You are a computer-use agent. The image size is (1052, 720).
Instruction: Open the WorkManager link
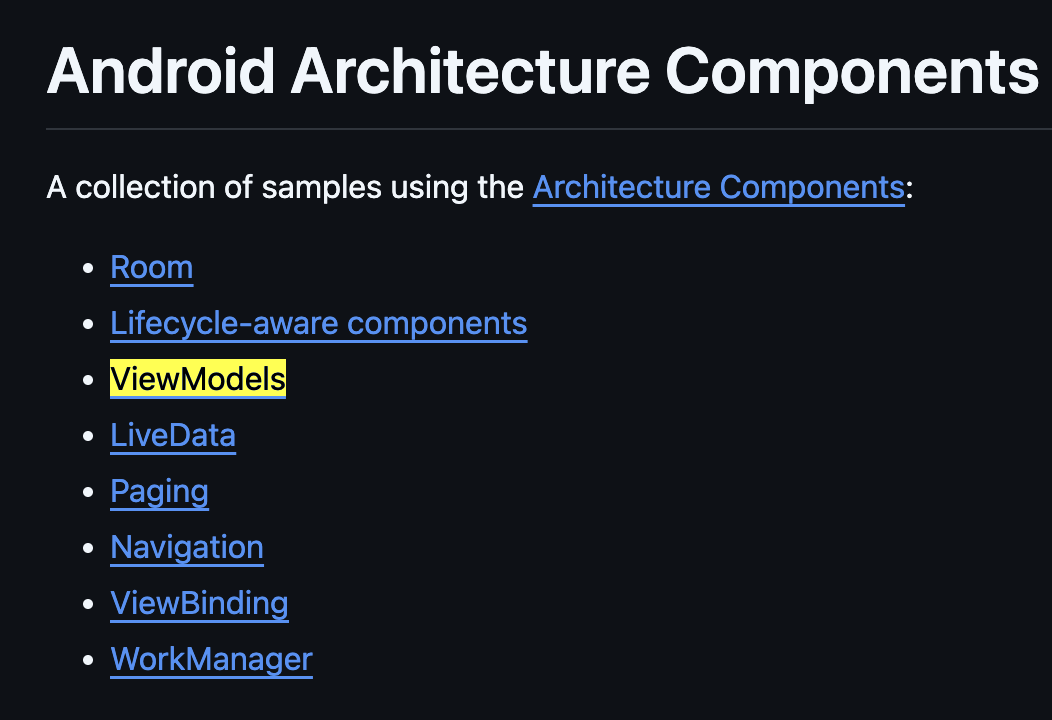tap(211, 659)
